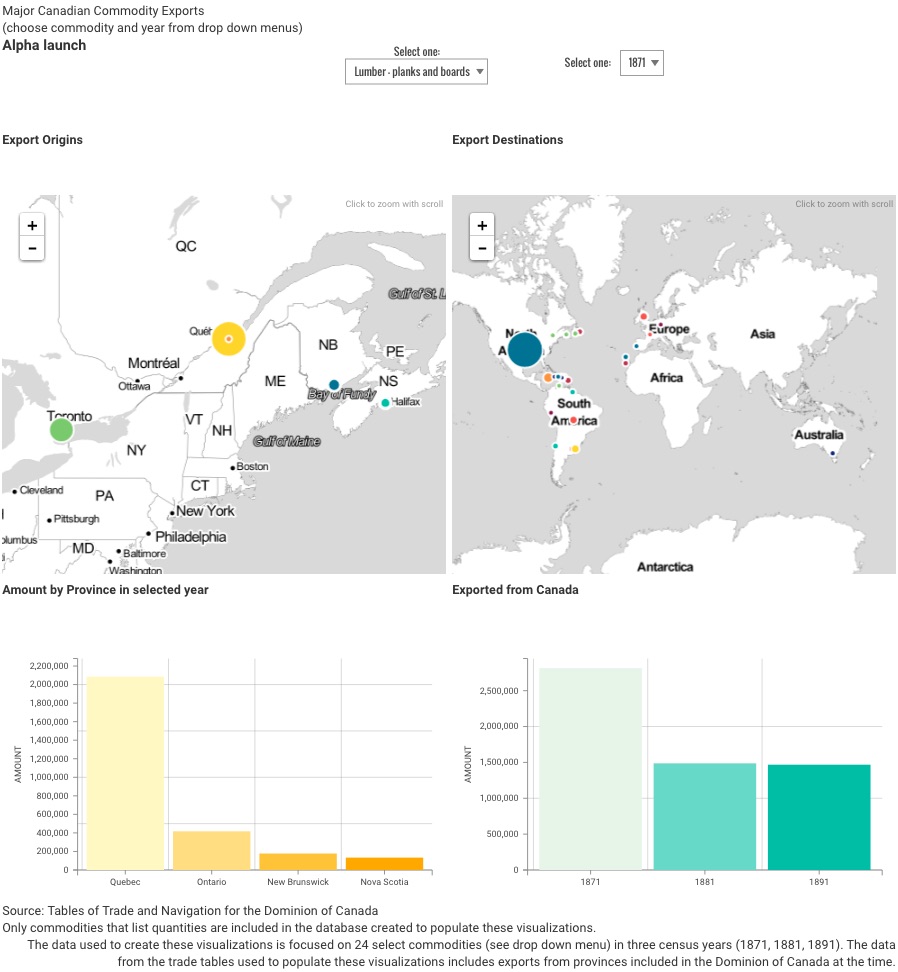Select the Quebec bar in province chart
Screen dimensions: 898x972
pyautogui.click(x=125, y=772)
